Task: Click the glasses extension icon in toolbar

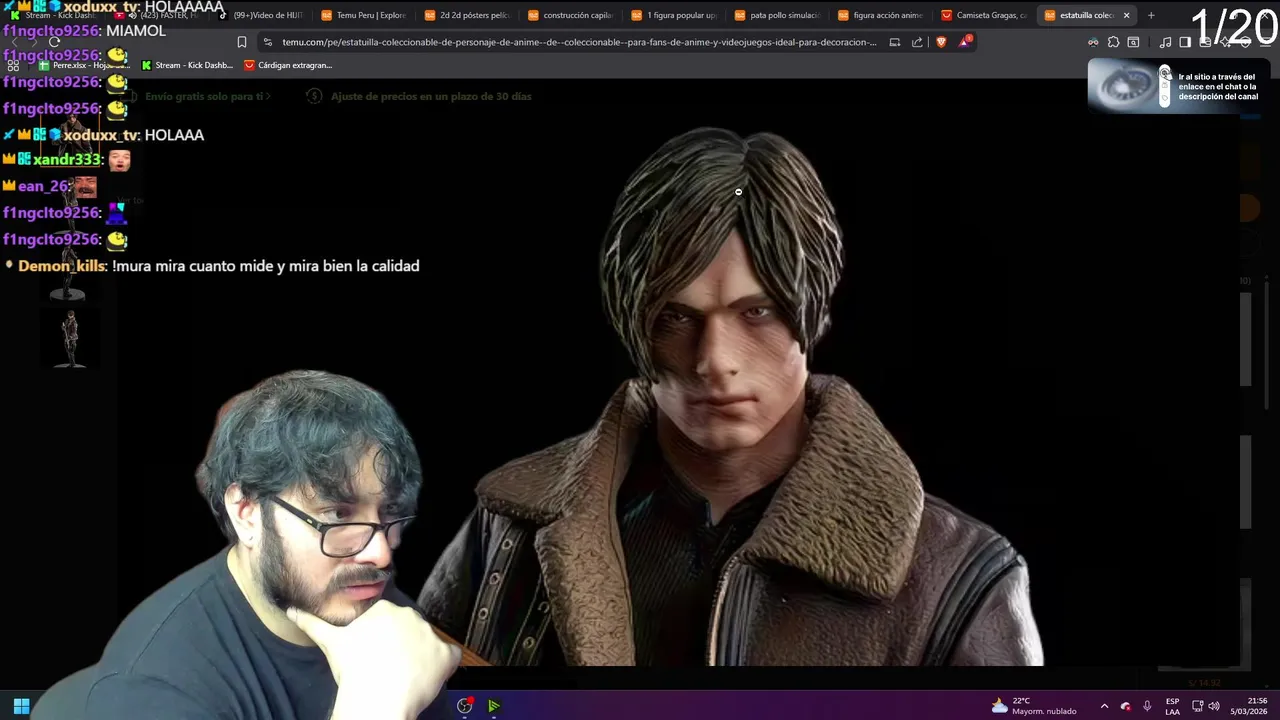Action: (x=1093, y=42)
